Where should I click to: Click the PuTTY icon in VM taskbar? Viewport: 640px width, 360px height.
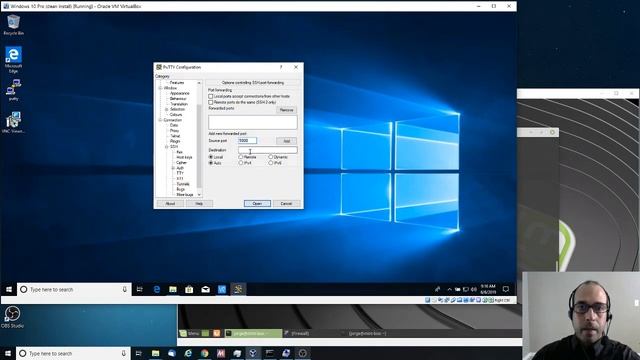[238, 289]
